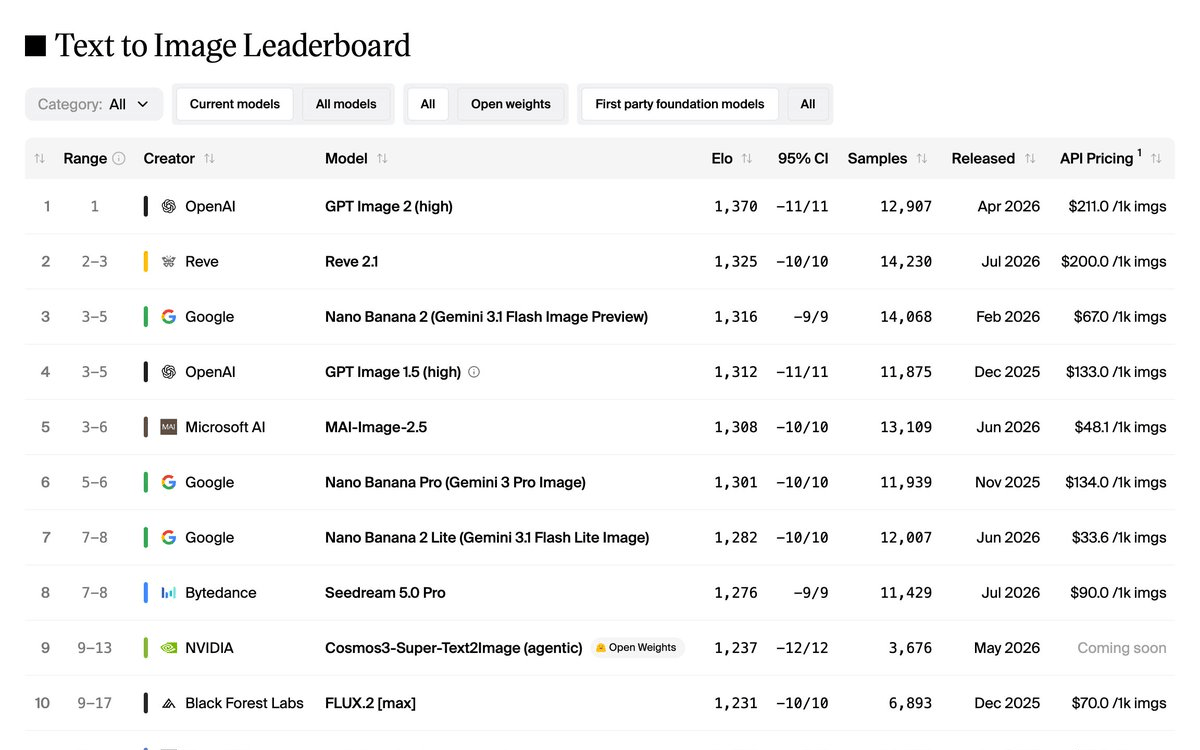Sort table by Model column
The height and width of the screenshot is (750, 1200).
click(x=382, y=158)
